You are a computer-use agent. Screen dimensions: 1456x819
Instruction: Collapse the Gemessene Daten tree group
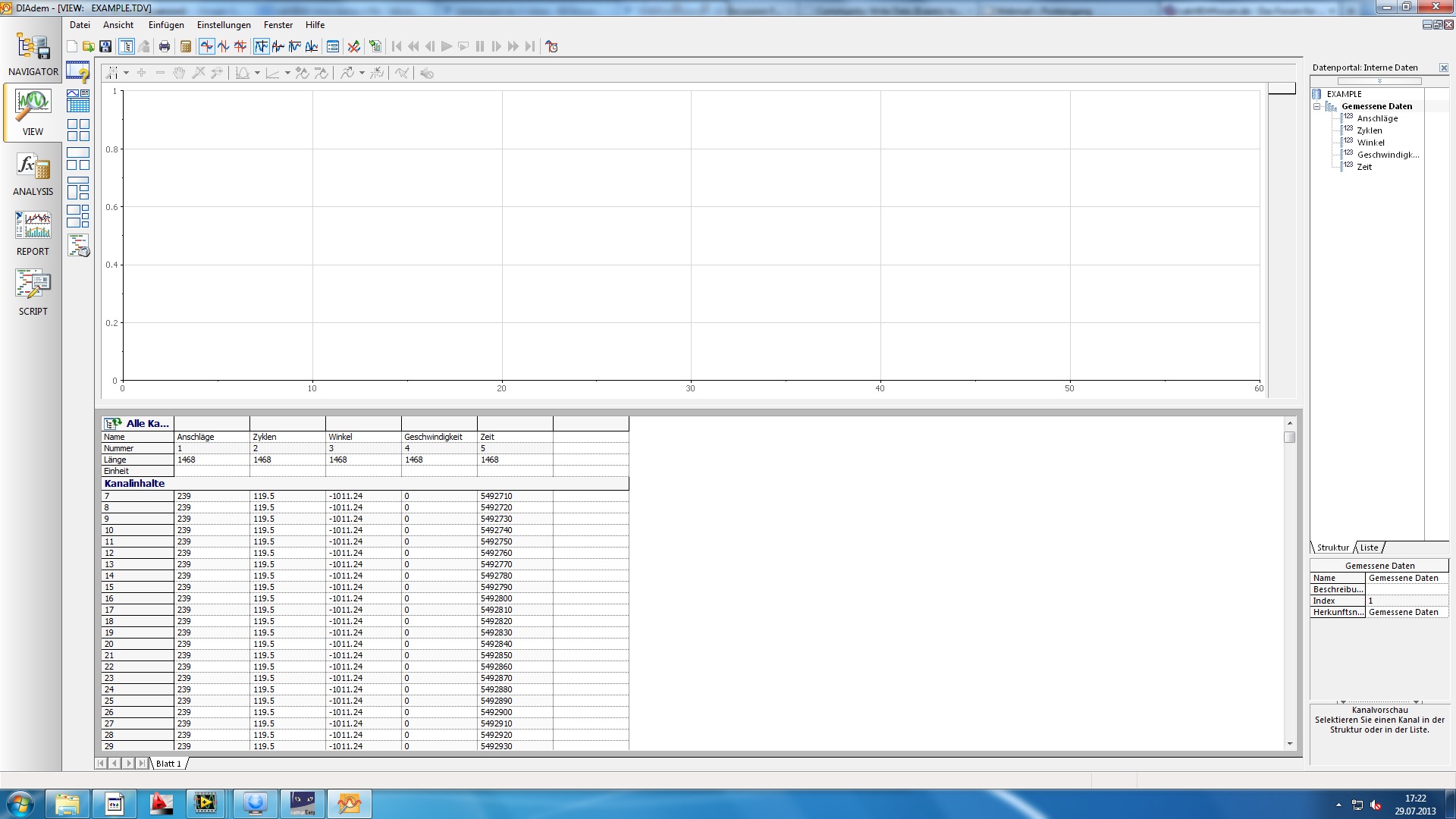tap(1317, 107)
